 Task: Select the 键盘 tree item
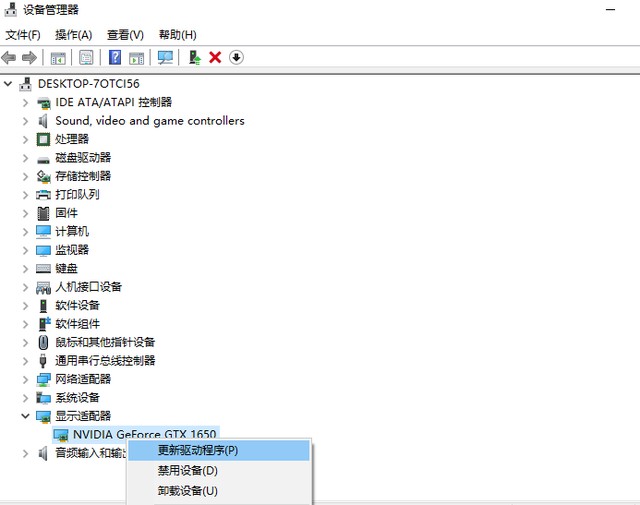[x=66, y=268]
